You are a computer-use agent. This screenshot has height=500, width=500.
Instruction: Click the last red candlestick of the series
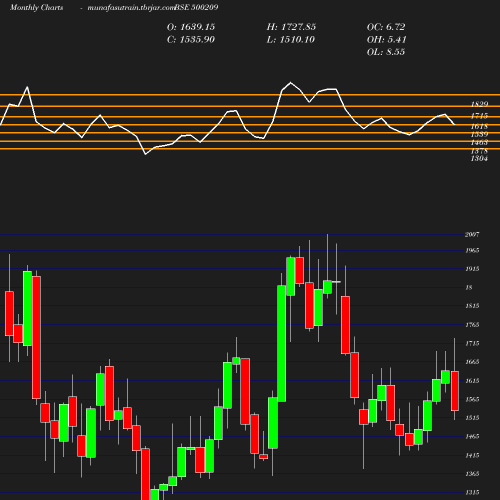(x=455, y=391)
